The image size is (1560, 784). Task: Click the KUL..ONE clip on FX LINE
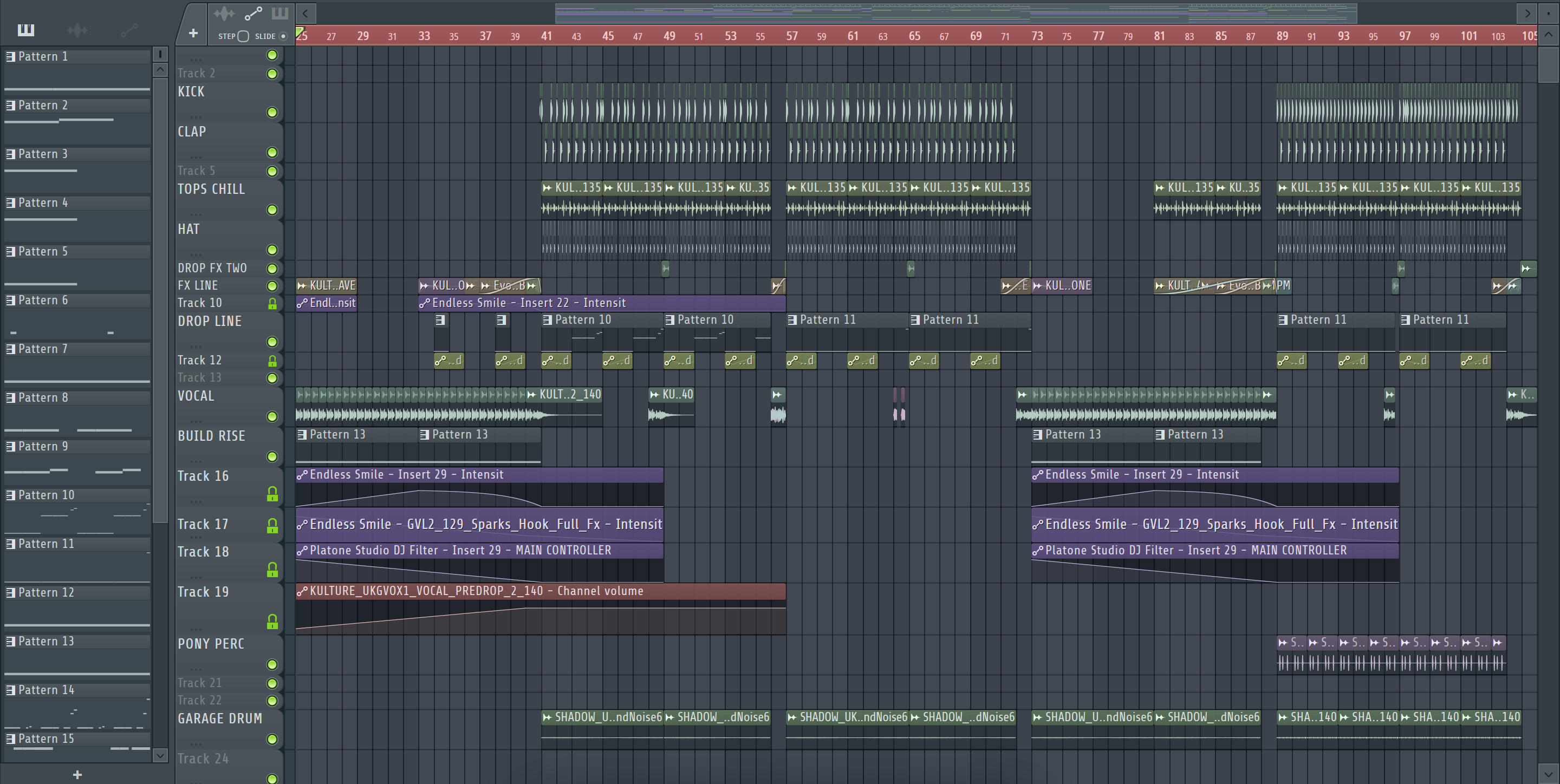pyautogui.click(x=1062, y=286)
